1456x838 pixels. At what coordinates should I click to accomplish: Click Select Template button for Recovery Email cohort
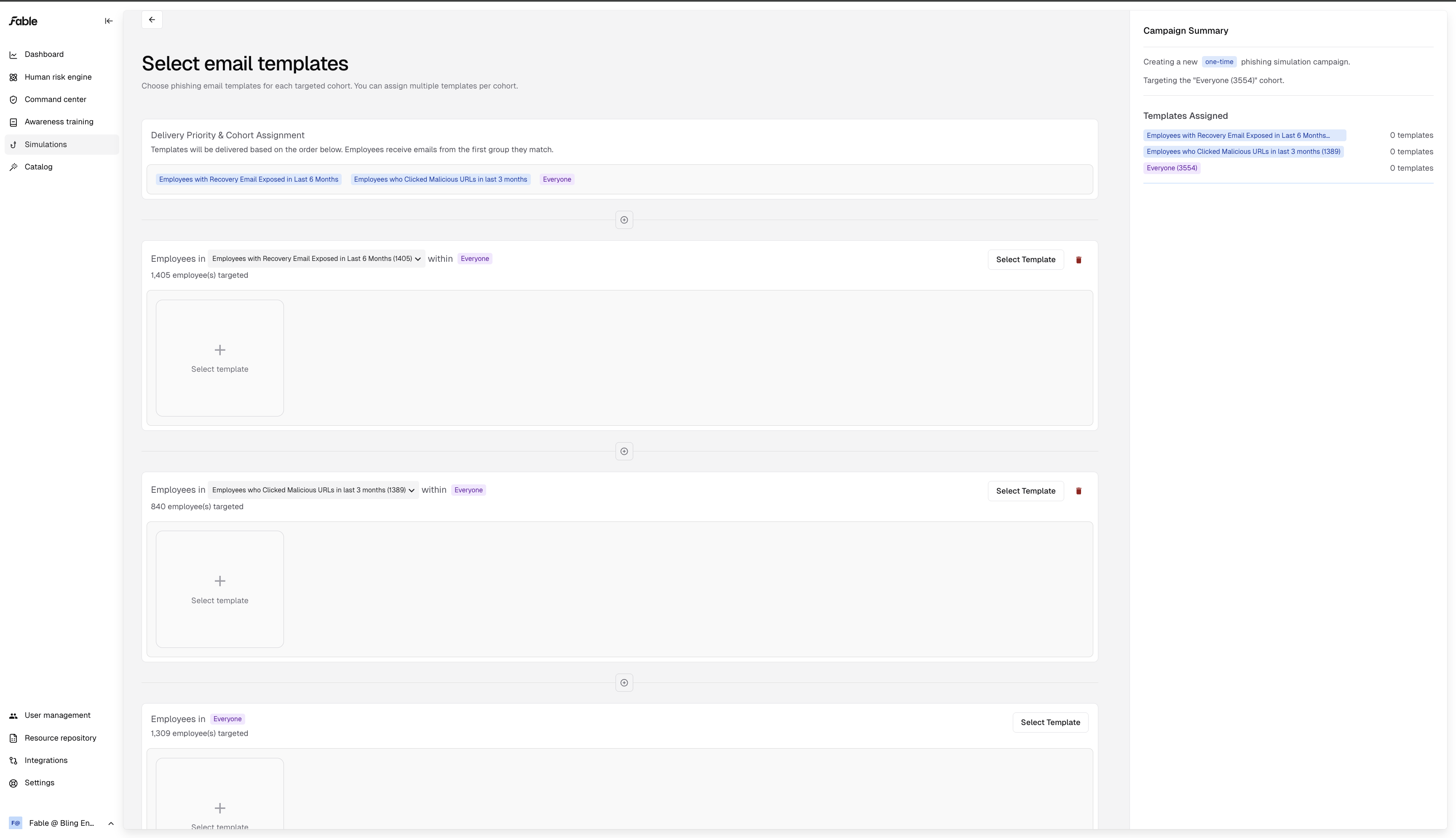1025,260
